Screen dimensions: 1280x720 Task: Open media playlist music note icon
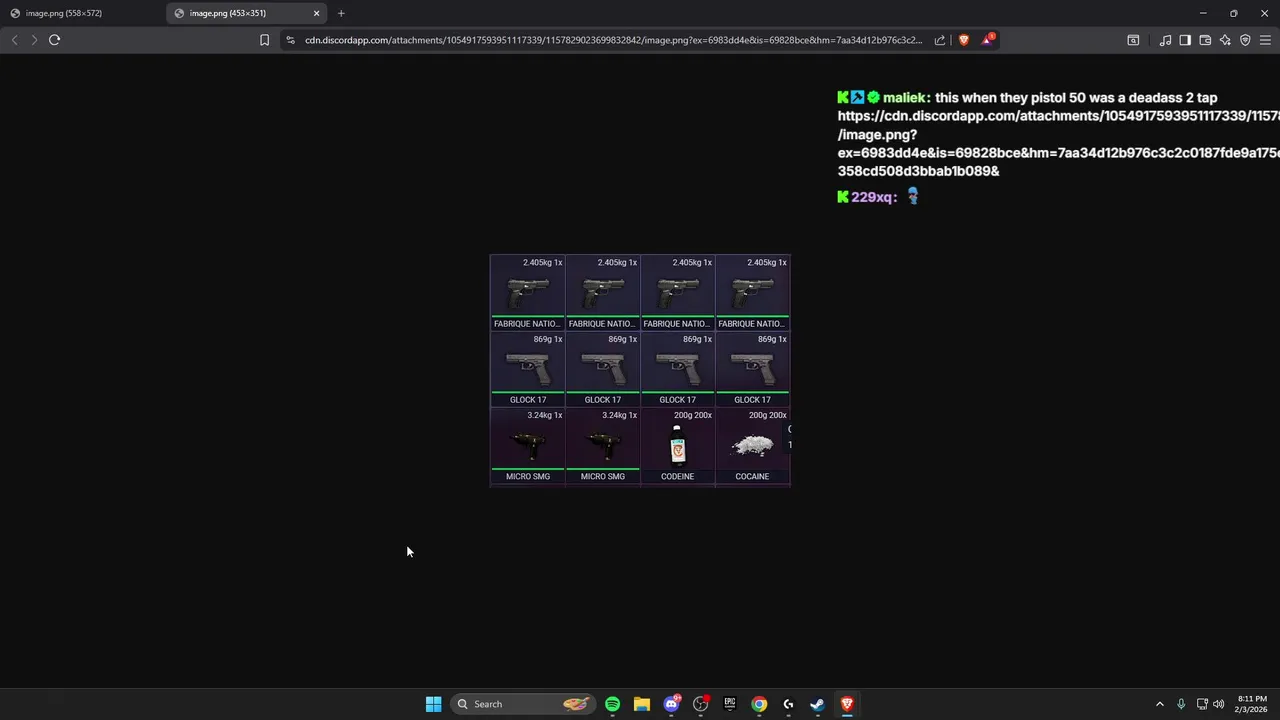click(x=1165, y=40)
